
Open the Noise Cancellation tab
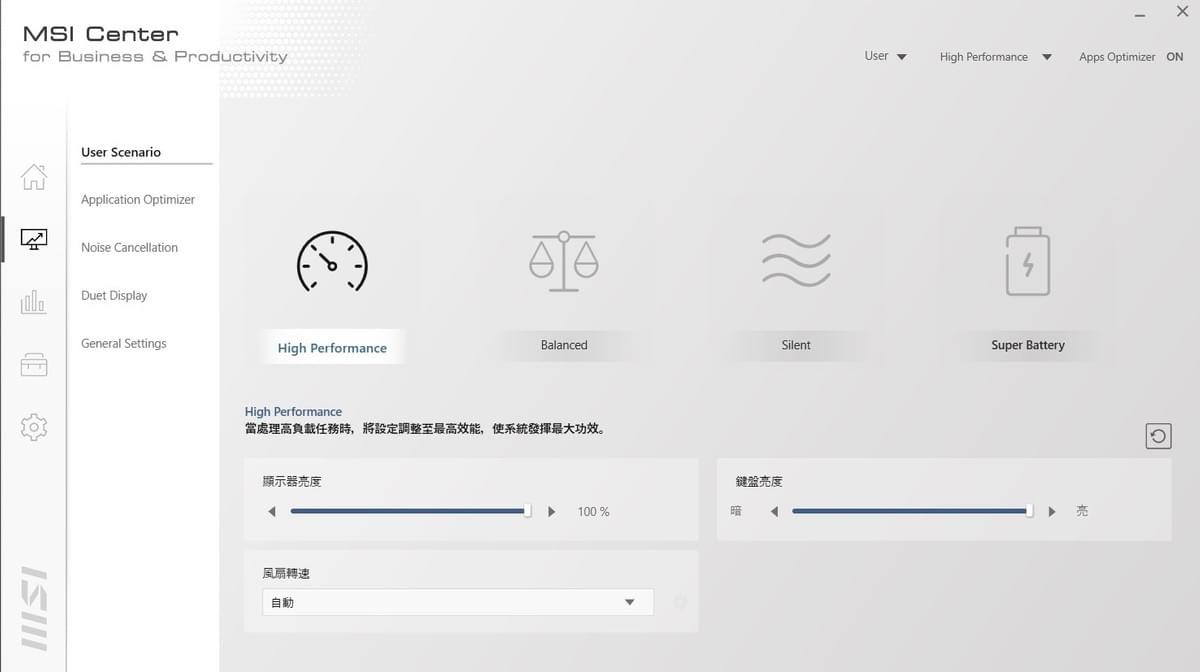130,248
